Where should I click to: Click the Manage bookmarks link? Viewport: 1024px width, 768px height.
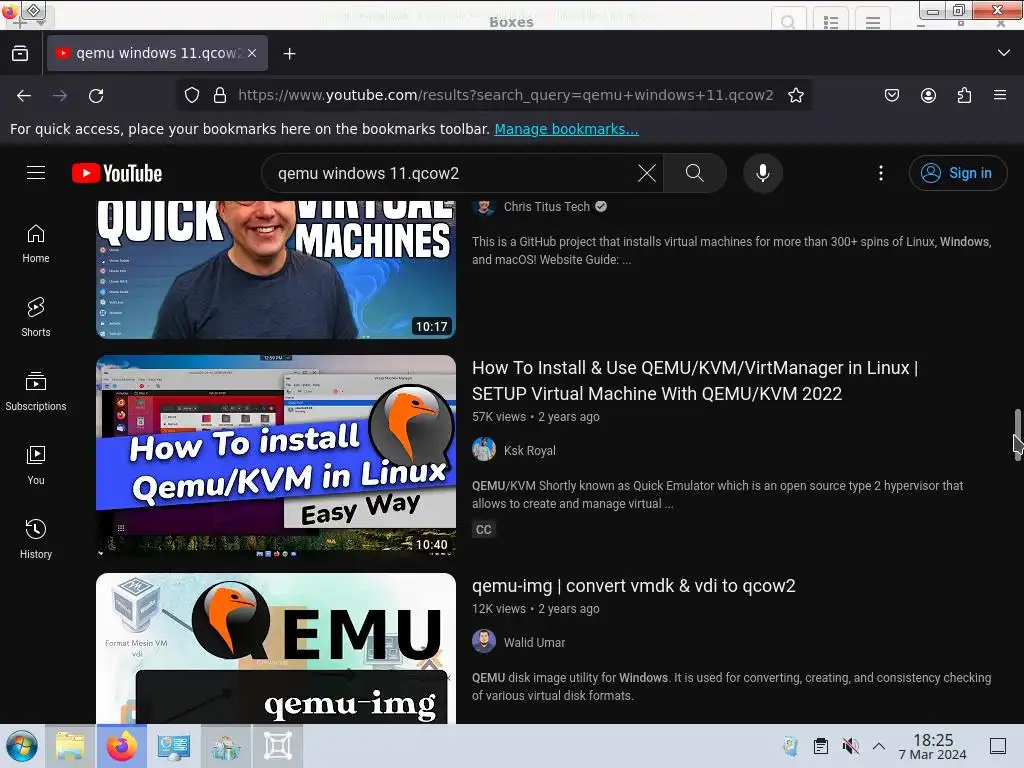tap(566, 129)
